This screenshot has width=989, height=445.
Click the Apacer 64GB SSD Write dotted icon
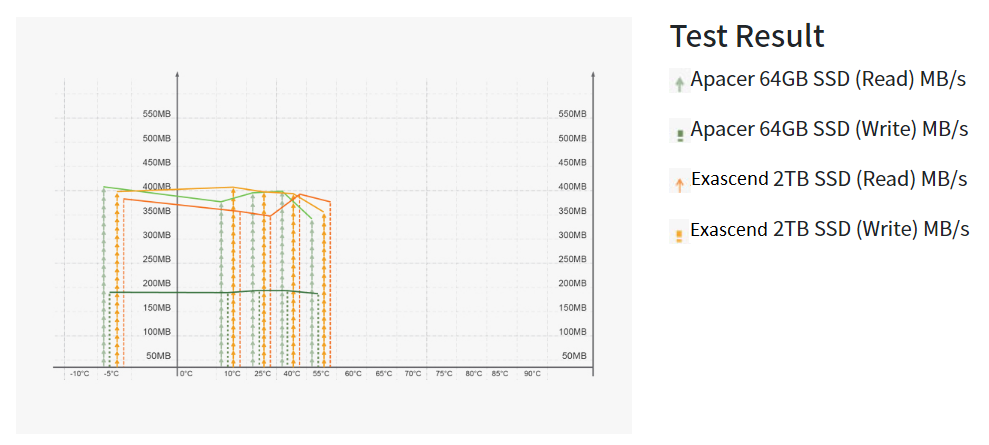coord(680,135)
